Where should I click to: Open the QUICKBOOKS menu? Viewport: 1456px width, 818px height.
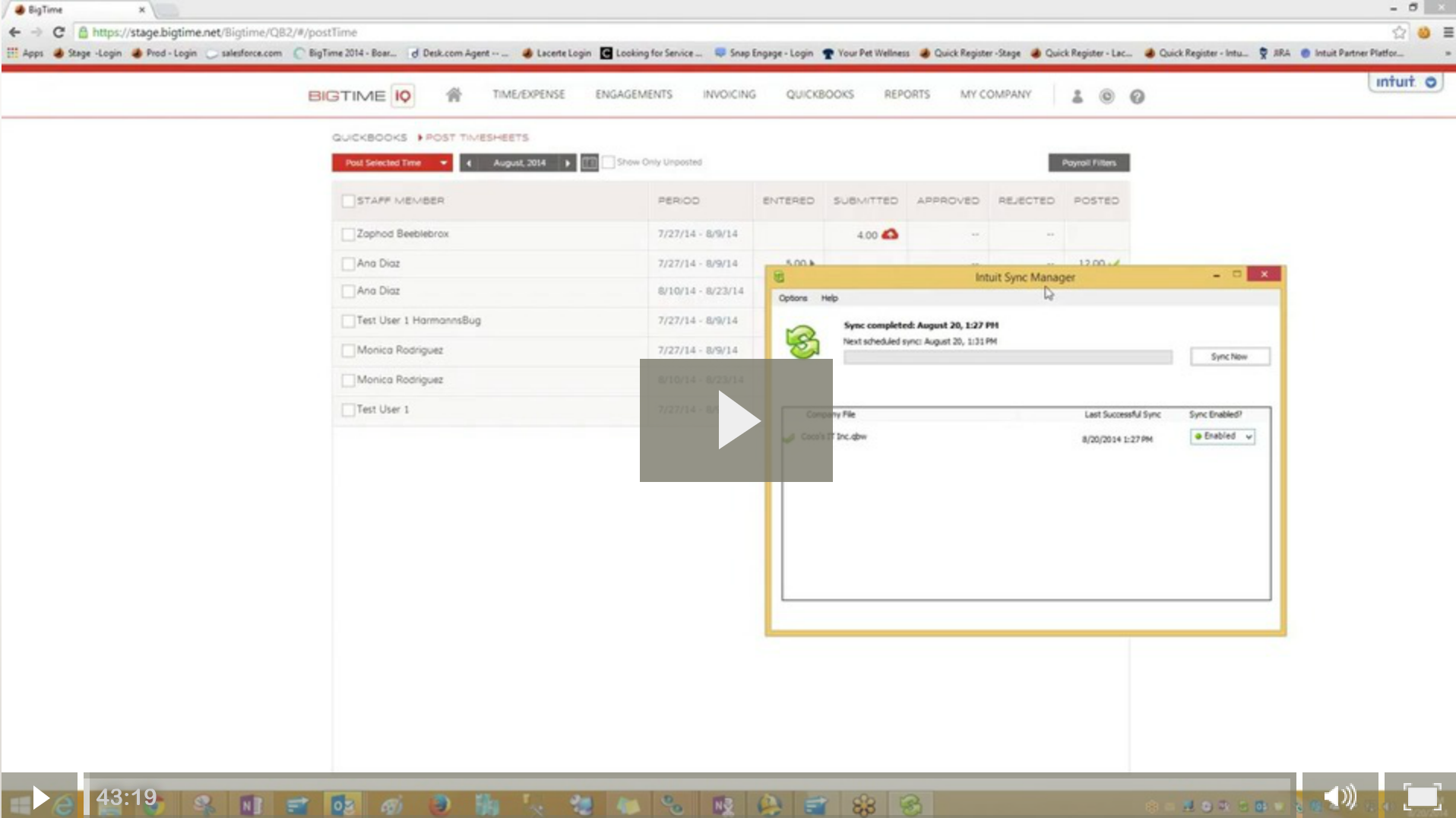click(x=819, y=94)
